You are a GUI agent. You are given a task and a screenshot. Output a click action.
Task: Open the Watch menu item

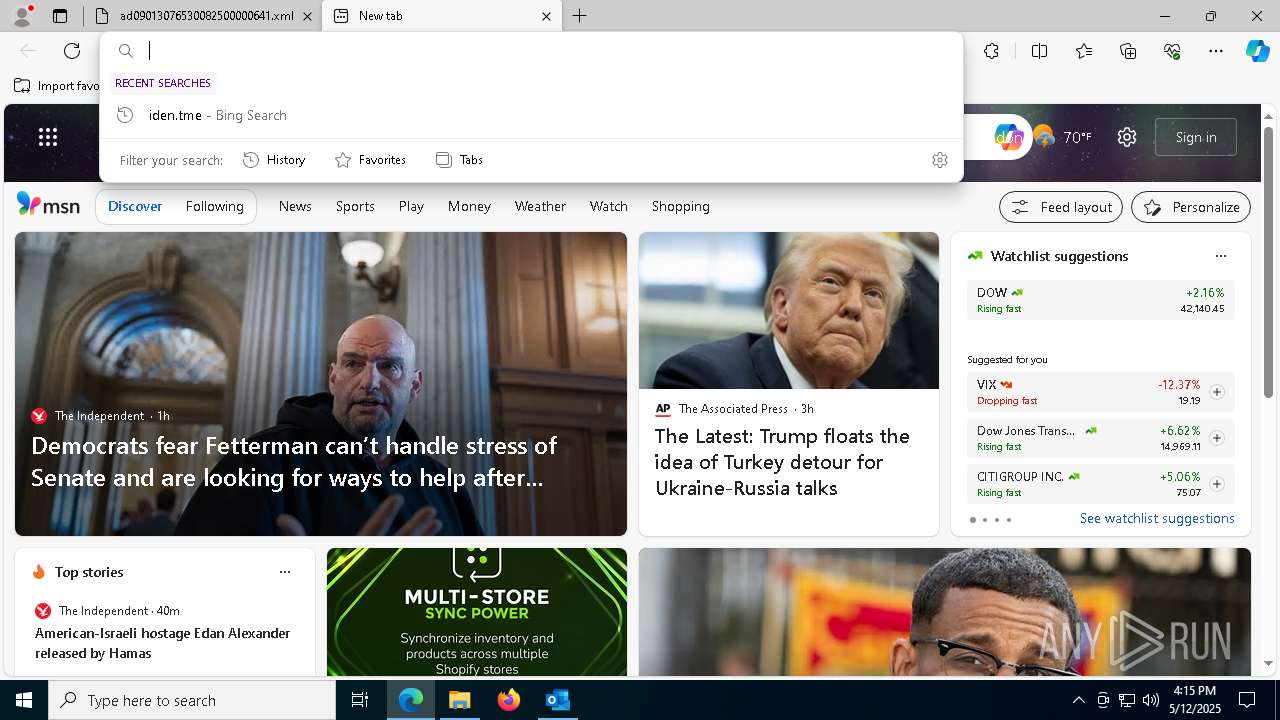[608, 206]
